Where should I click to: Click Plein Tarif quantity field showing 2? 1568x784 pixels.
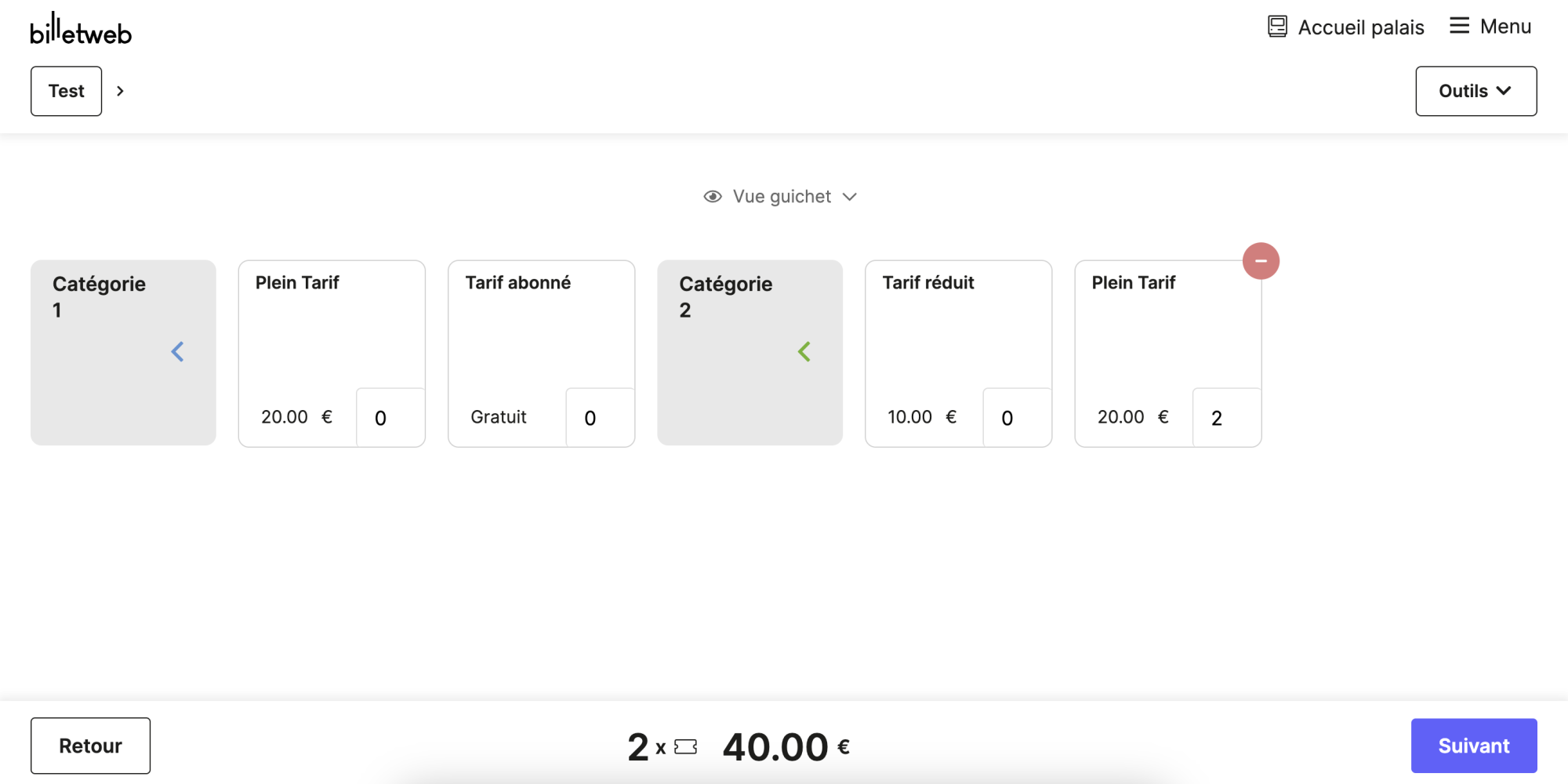(1226, 418)
